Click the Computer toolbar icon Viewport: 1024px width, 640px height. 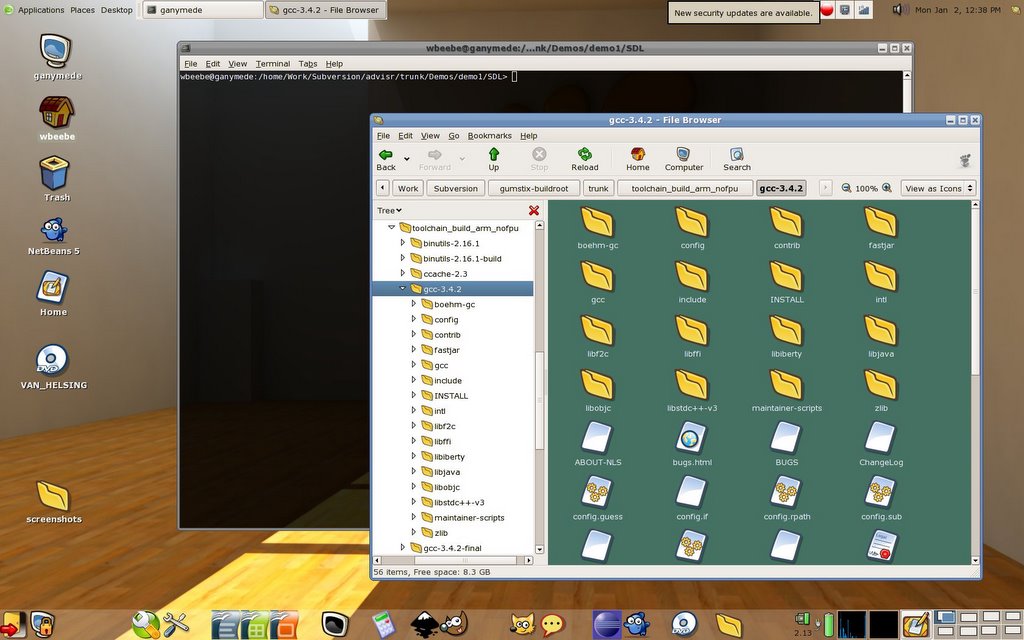click(x=684, y=158)
